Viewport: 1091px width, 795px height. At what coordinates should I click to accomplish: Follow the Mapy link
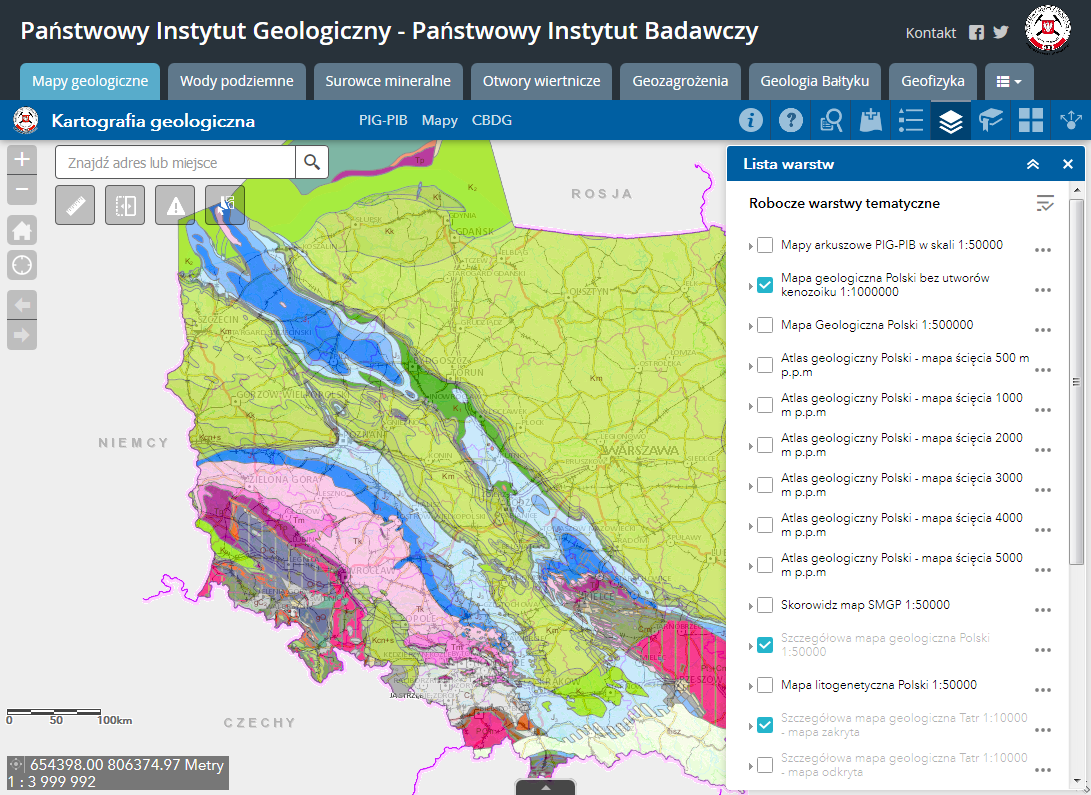[440, 120]
